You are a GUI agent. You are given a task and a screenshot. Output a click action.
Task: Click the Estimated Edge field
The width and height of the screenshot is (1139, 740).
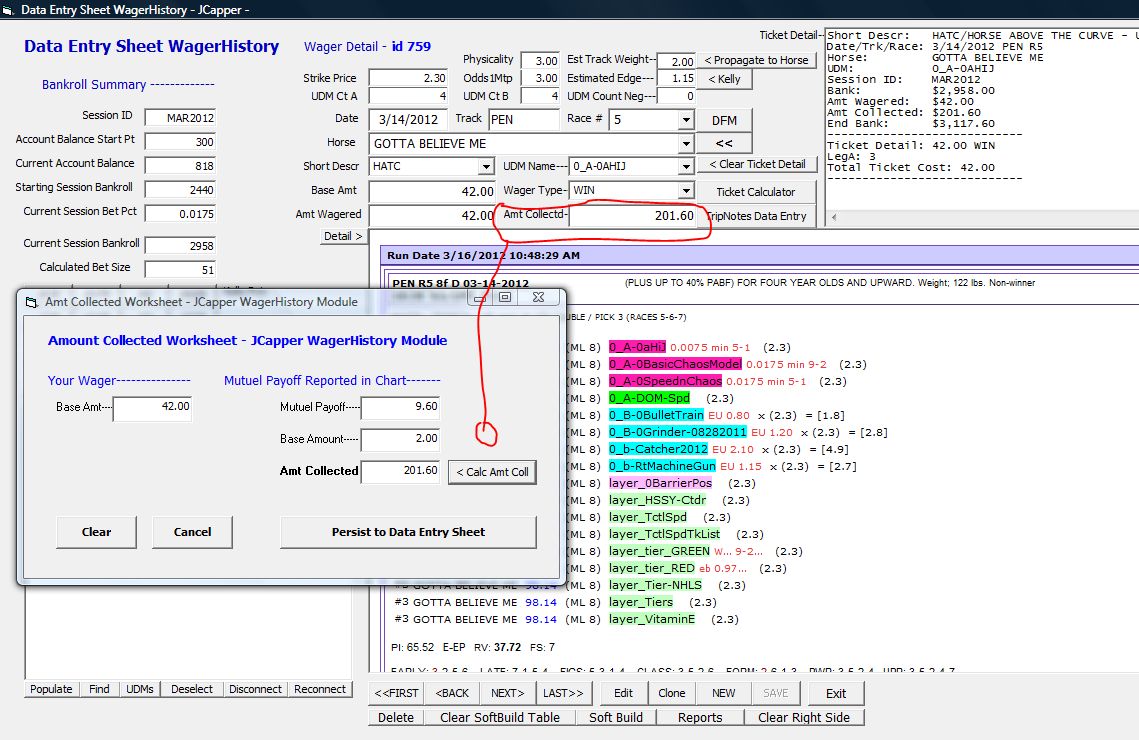pos(676,78)
